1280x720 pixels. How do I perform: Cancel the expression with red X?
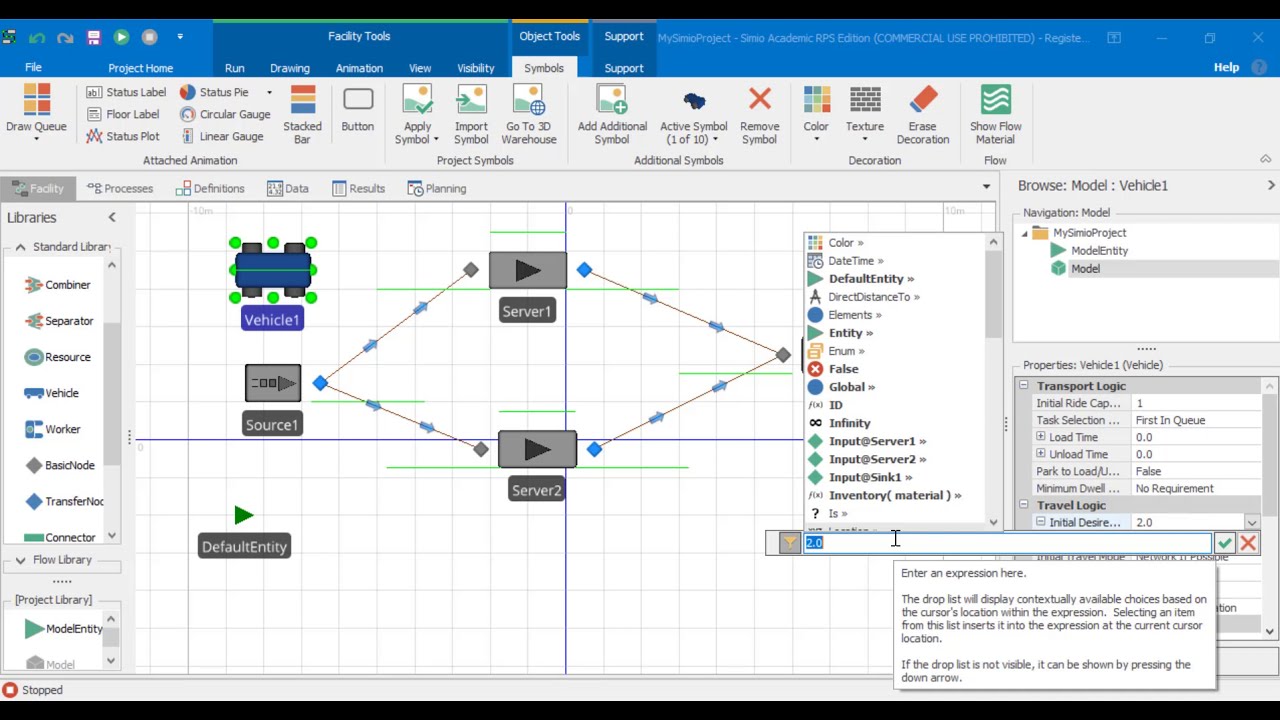1248,543
